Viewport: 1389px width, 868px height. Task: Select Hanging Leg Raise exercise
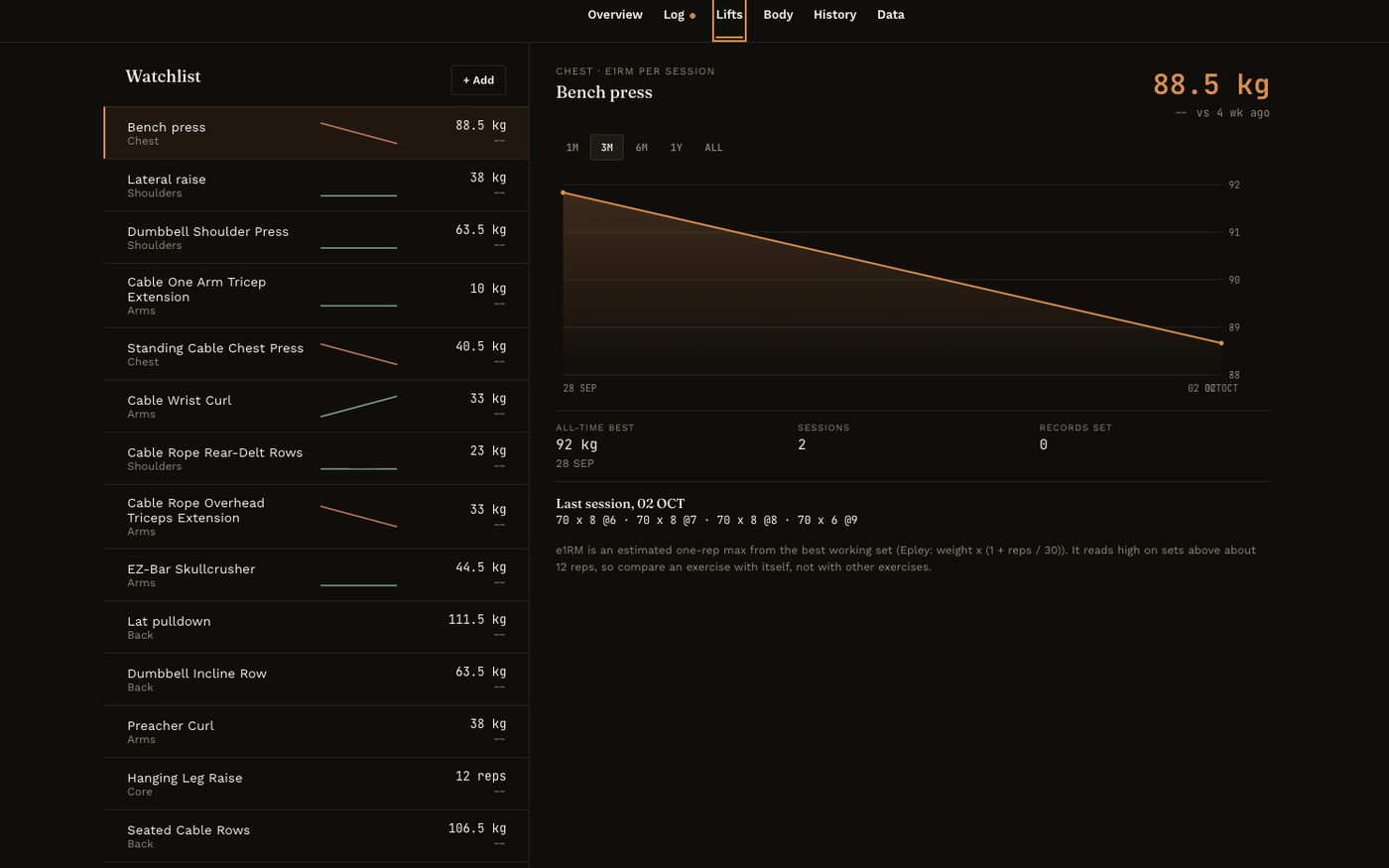[x=316, y=784]
